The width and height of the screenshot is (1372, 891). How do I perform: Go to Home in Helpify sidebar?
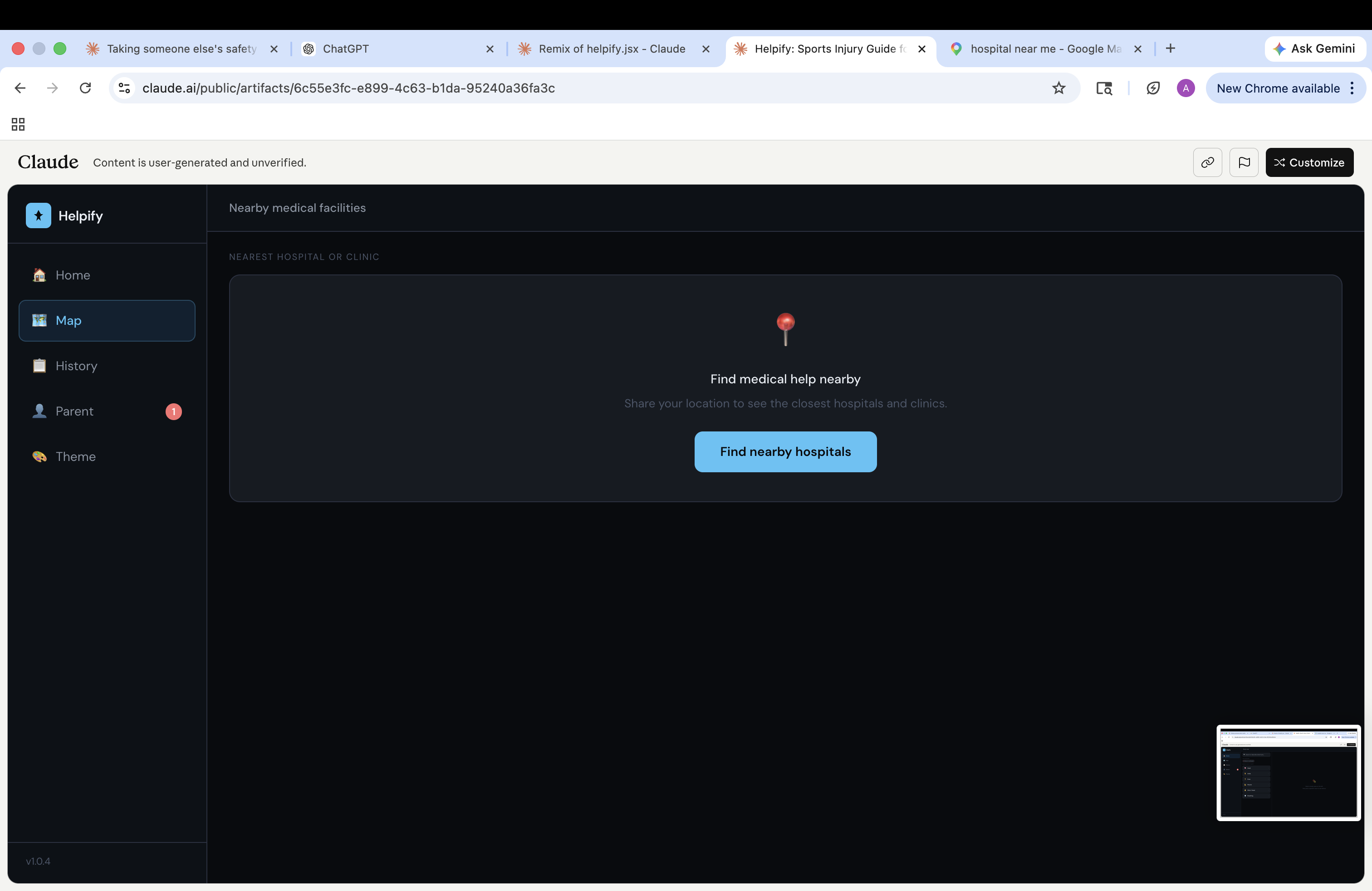(x=73, y=275)
